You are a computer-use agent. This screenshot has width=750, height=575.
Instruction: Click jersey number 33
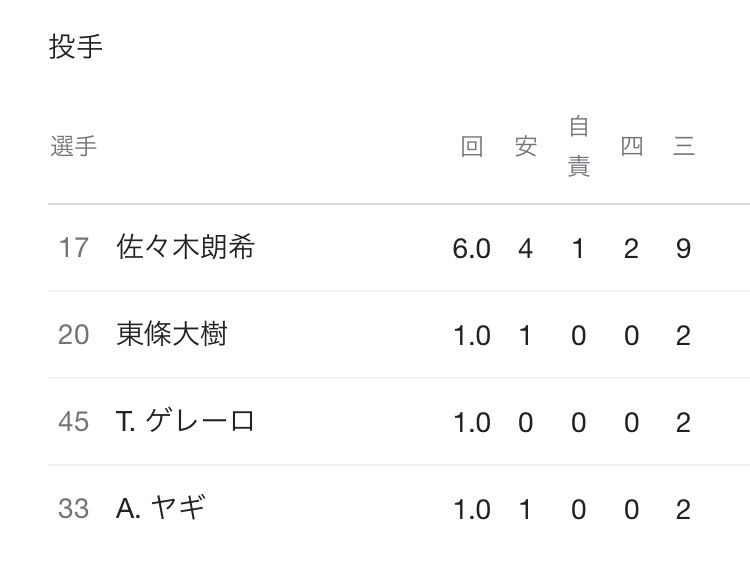pyautogui.click(x=73, y=508)
